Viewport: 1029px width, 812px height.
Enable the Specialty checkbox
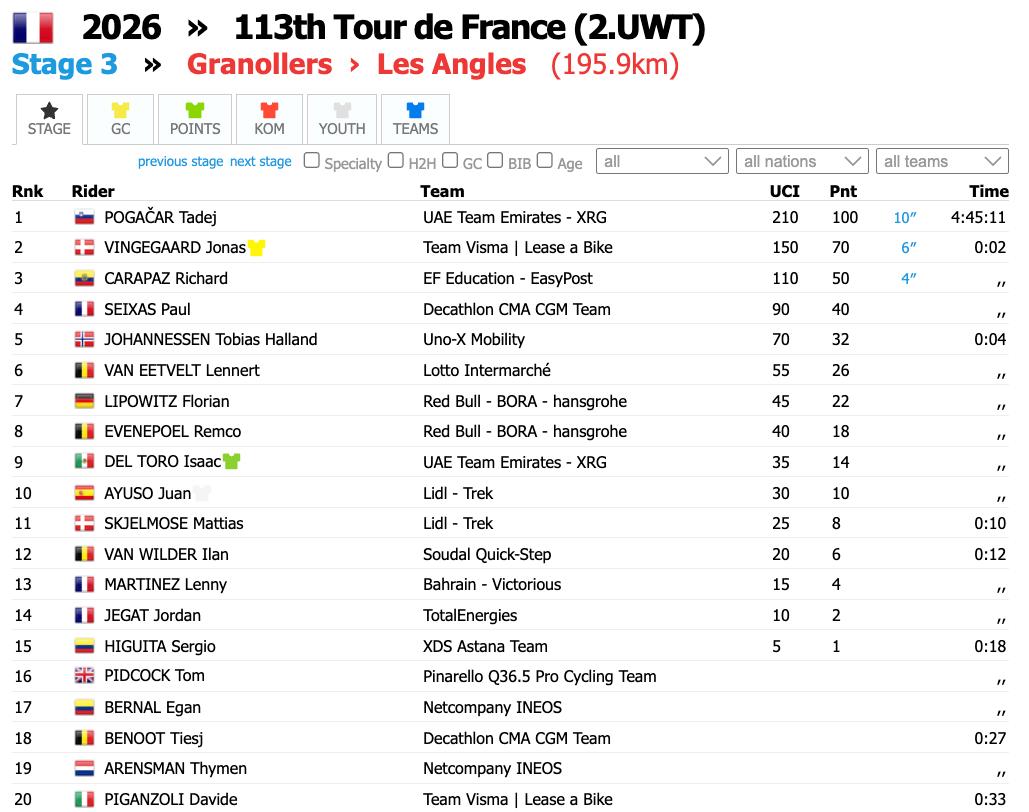[x=312, y=161]
